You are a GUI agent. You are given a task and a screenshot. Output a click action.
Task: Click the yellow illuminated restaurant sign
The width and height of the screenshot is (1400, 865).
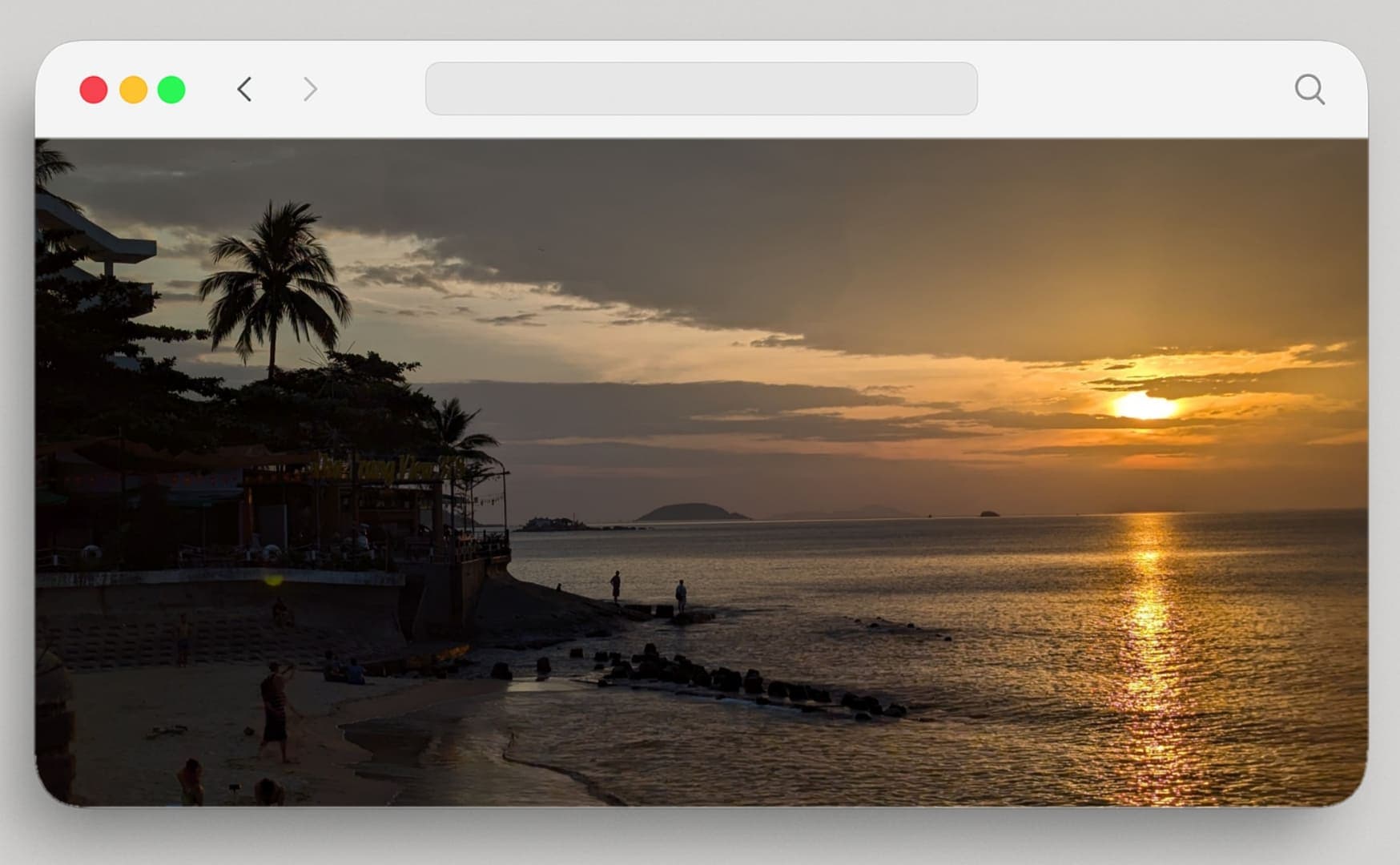384,469
